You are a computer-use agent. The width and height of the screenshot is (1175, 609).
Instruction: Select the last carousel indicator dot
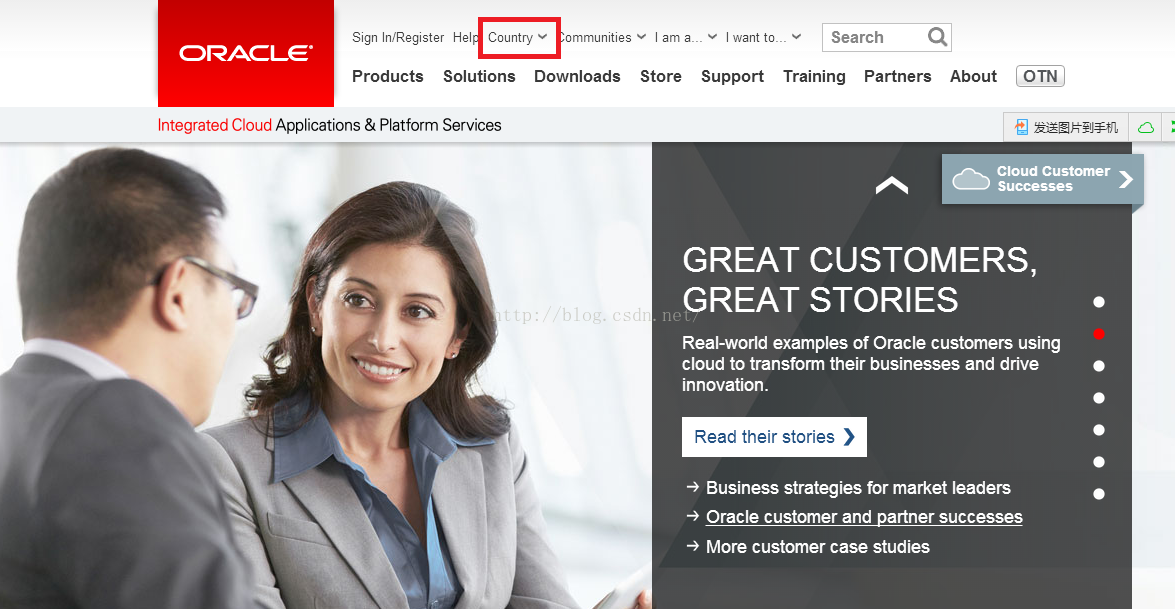pyautogui.click(x=1099, y=494)
